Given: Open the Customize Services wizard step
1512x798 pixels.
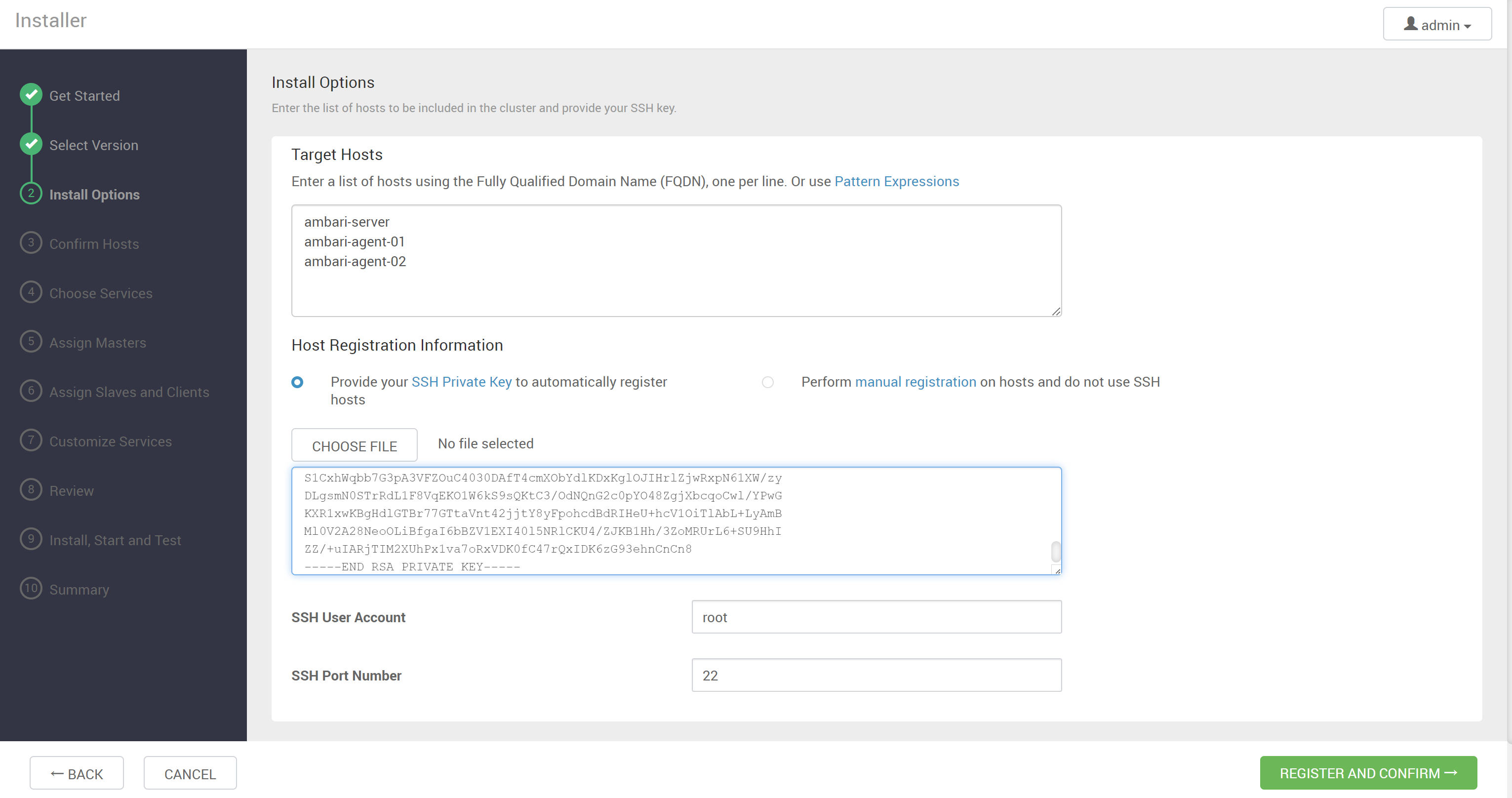Looking at the screenshot, I should pyautogui.click(x=110, y=441).
